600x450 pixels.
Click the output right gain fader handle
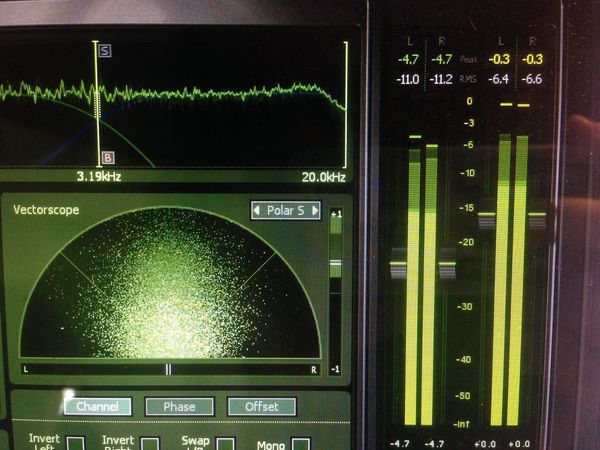pyautogui.click(x=537, y=214)
